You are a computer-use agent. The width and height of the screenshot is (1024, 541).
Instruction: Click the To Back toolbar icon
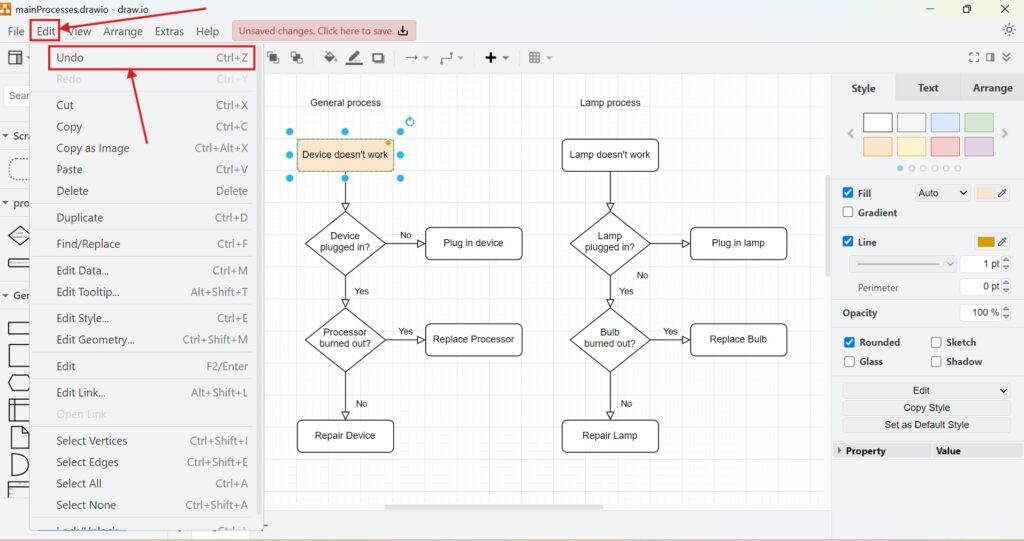coord(296,58)
